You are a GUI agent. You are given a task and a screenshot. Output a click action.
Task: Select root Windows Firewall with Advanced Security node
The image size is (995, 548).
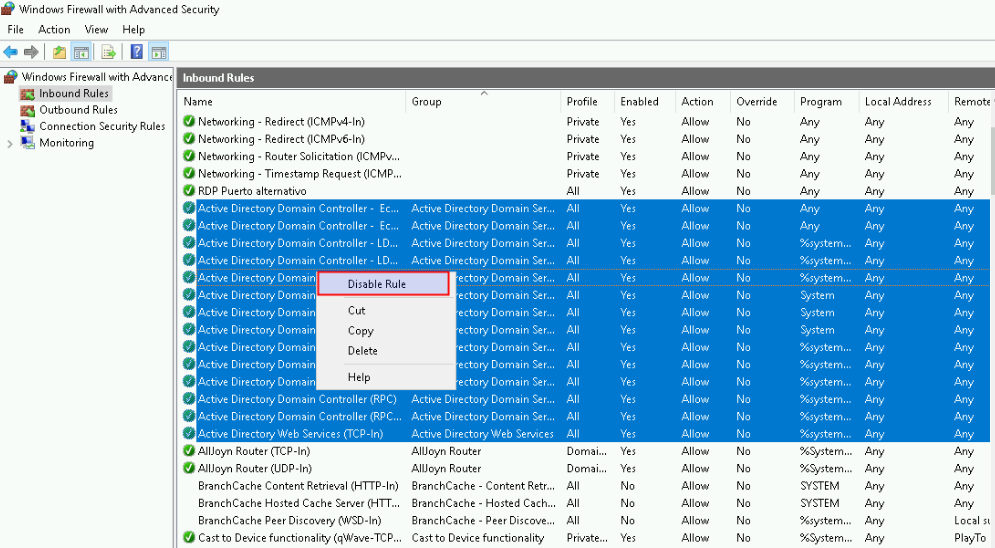[96, 77]
